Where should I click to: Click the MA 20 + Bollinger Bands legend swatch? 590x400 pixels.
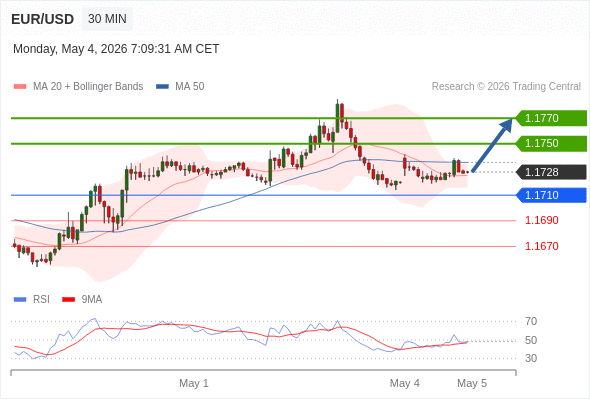[20, 87]
